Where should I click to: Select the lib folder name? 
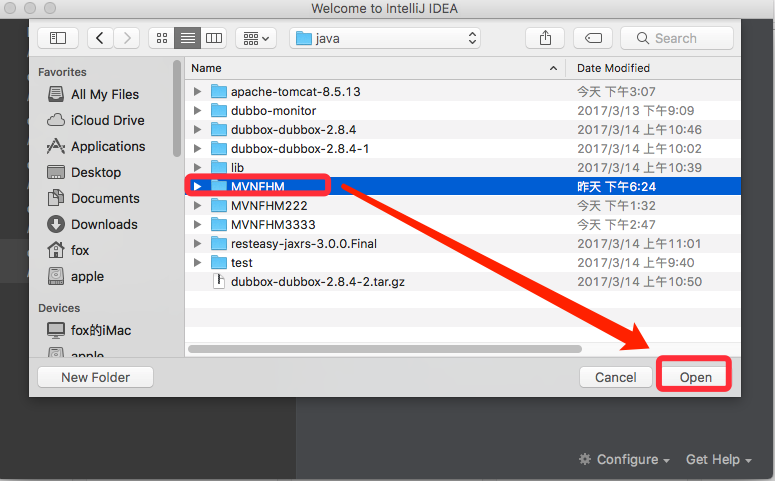click(237, 168)
